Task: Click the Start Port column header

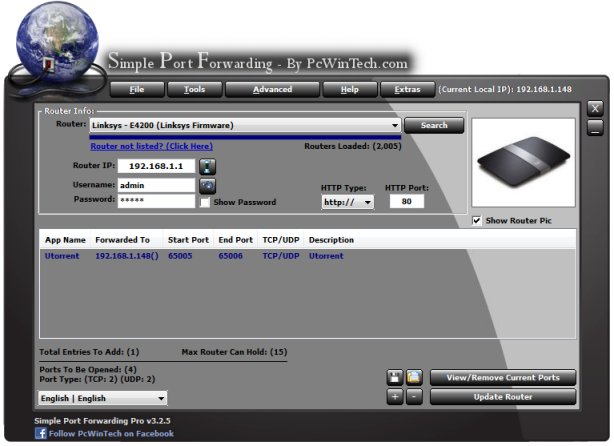Action: point(188,240)
